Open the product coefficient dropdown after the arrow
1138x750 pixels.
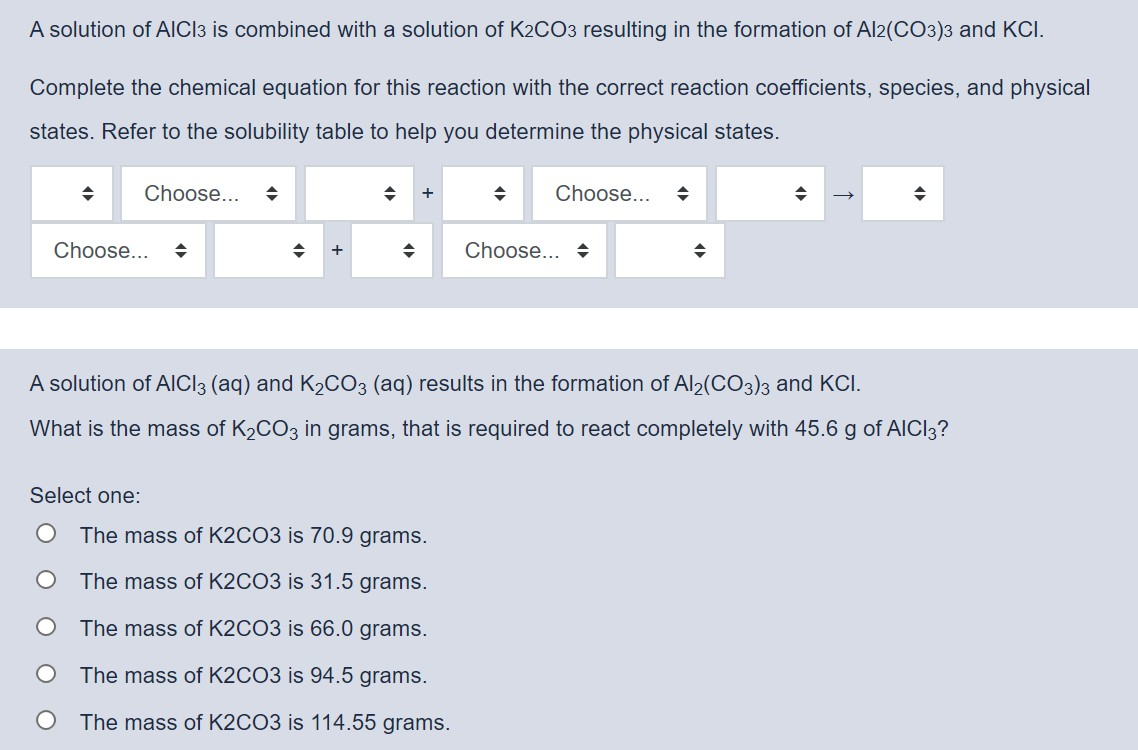(902, 193)
